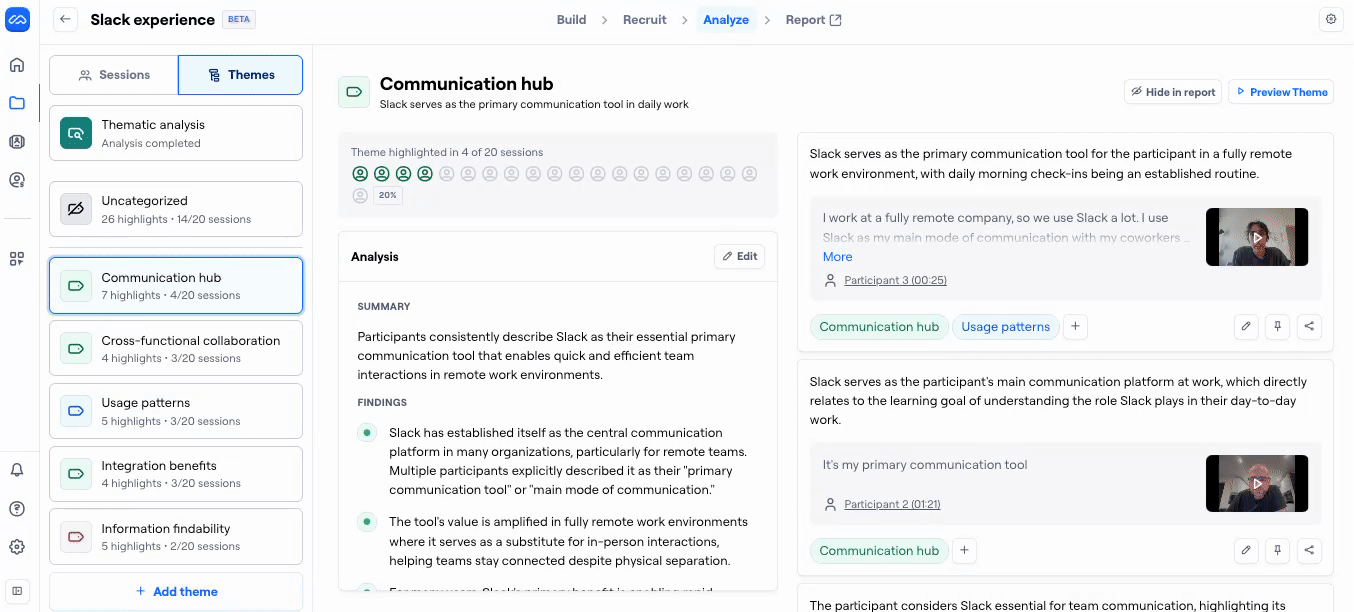Screen dimensions: 1354x612
Task: Open the sidebar settings gear icon
Action: click(17, 547)
